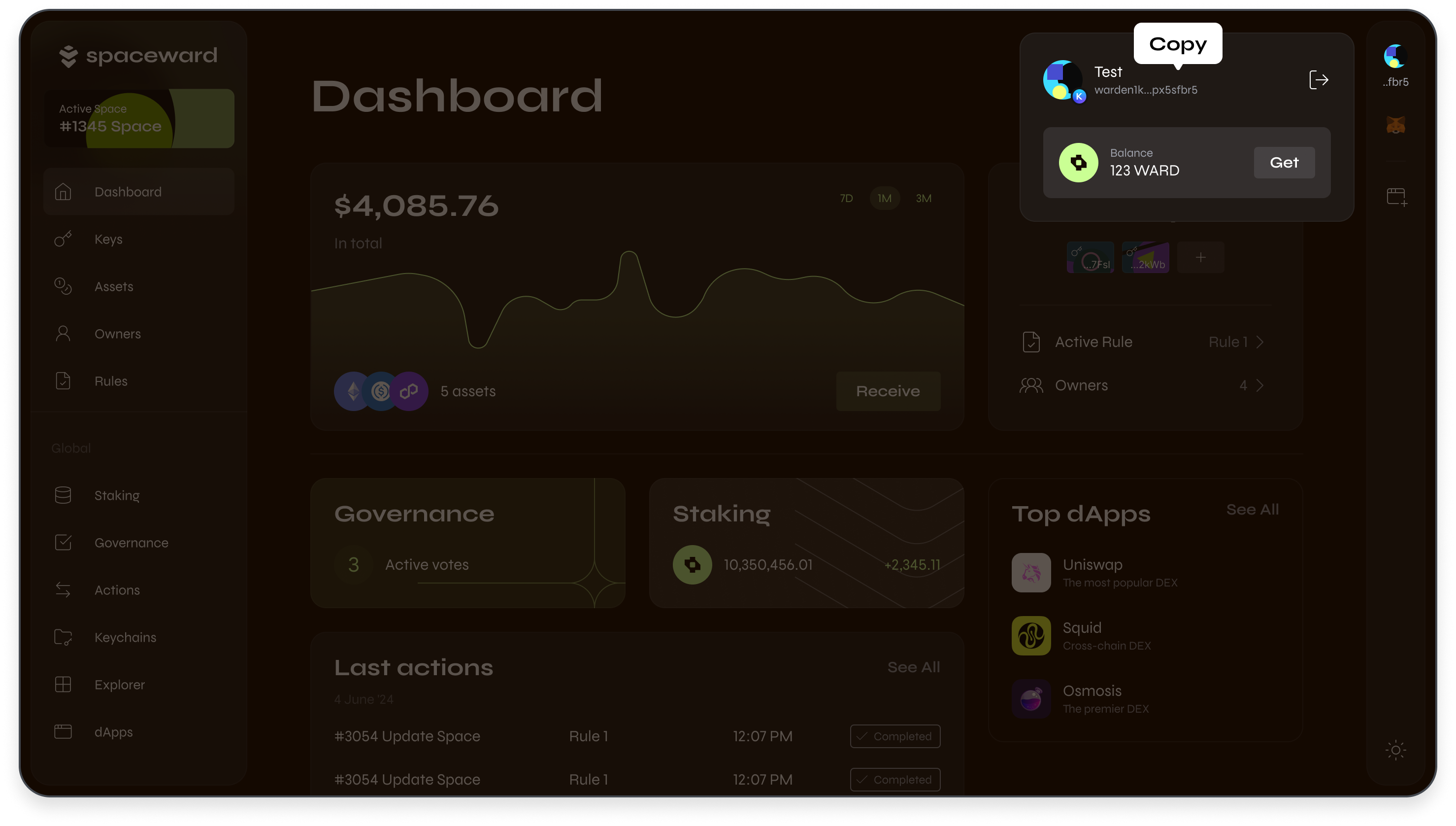Image resolution: width=1456 pixels, height=826 pixels.
Task: Click the create new space icon in right rail
Action: [1396, 196]
